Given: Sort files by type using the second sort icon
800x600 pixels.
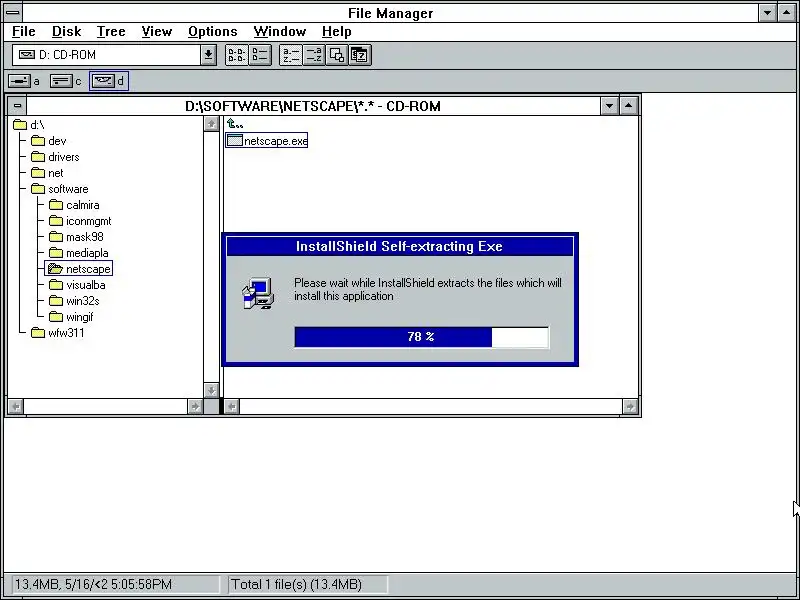Looking at the screenshot, I should click(x=314, y=55).
